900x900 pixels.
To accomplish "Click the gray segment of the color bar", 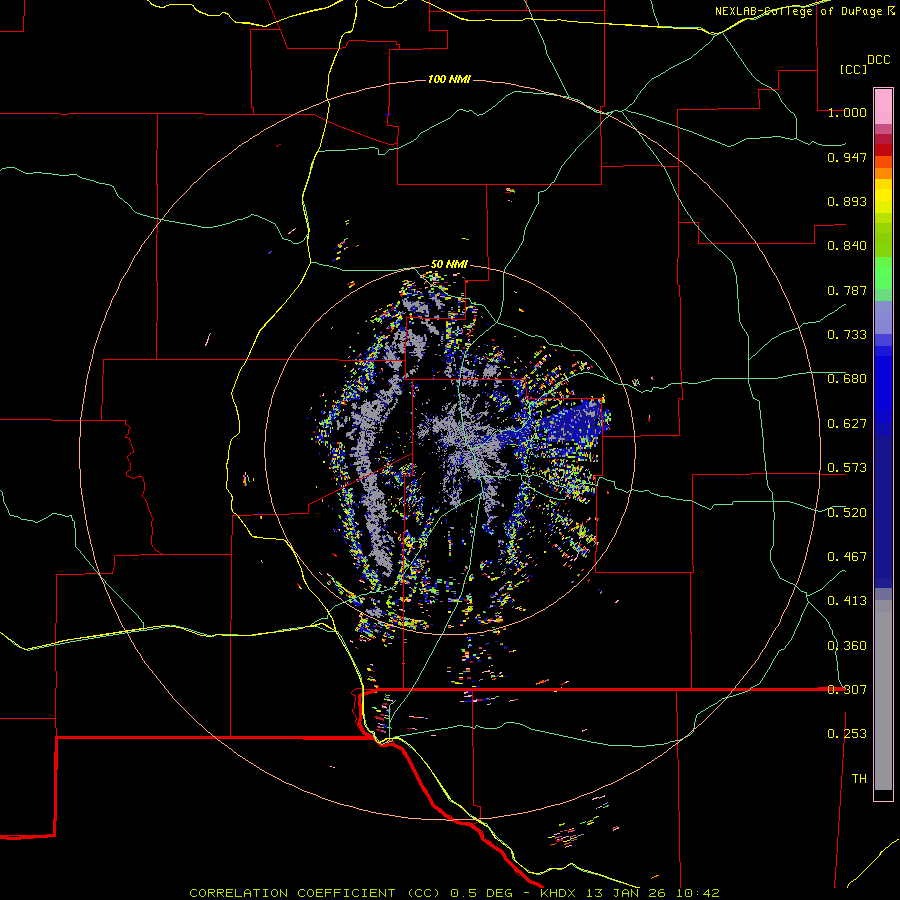I will (883, 695).
